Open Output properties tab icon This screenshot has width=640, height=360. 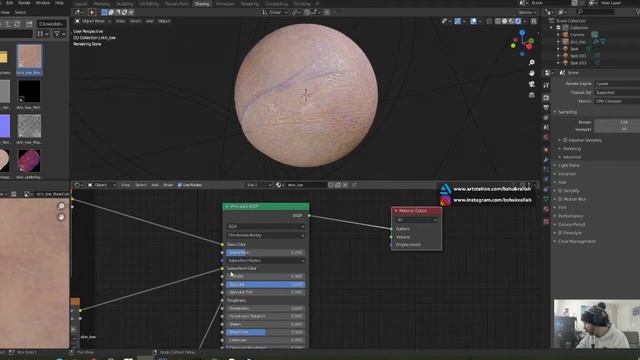546,108
